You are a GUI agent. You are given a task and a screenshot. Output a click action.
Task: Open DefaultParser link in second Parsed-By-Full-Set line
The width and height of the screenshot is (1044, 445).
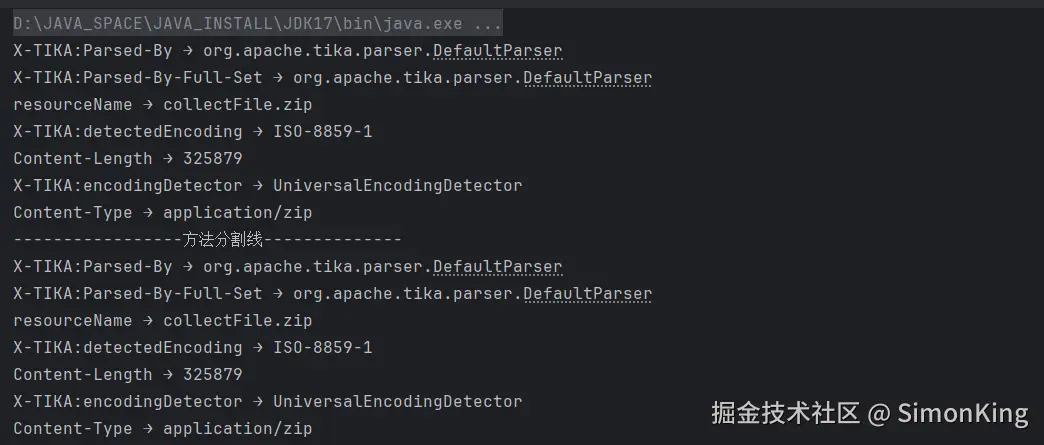(587, 293)
